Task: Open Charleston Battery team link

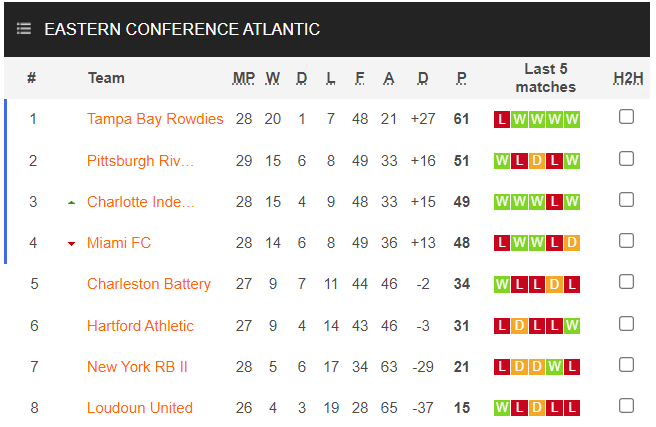Action: click(x=149, y=284)
